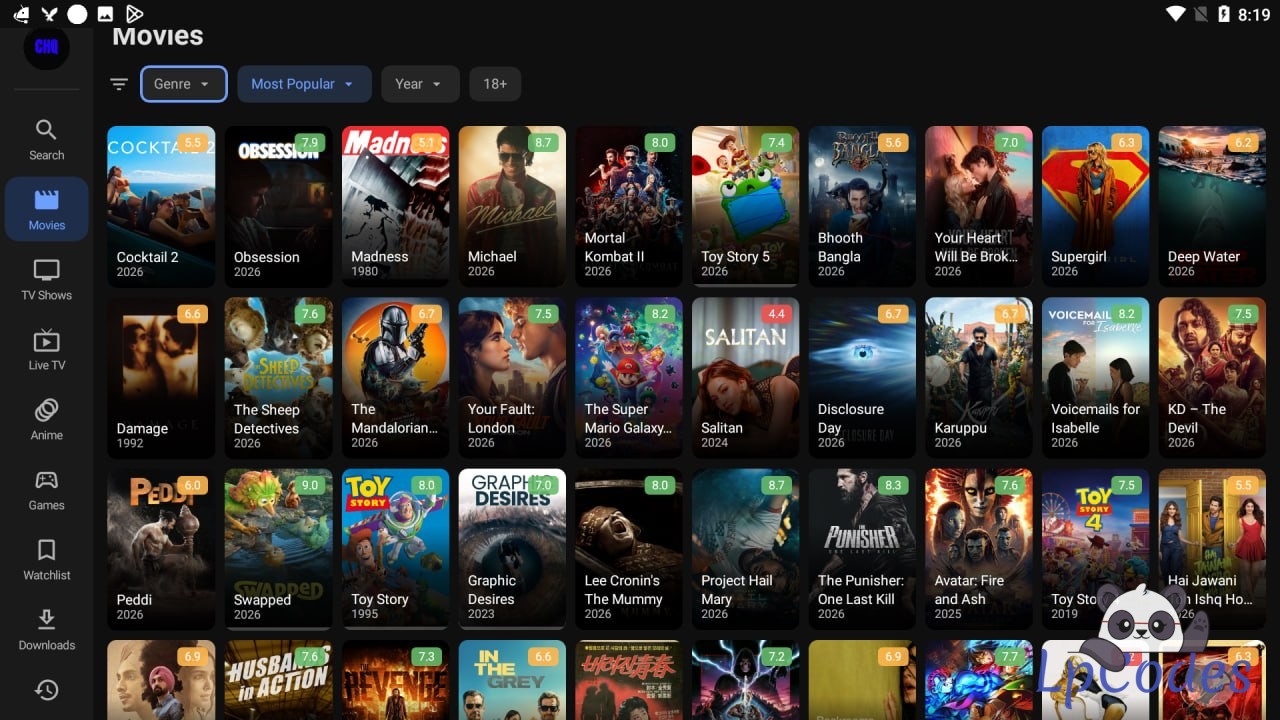Open the 1995 Toy Story poster
This screenshot has width=1280, height=720.
coord(395,549)
